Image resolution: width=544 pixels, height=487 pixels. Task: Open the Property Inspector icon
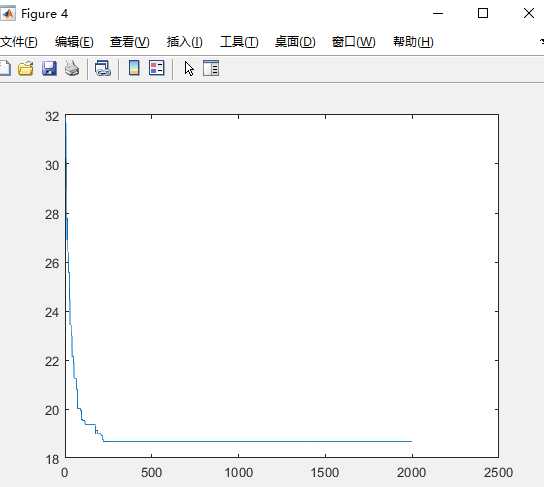pyautogui.click(x=211, y=68)
